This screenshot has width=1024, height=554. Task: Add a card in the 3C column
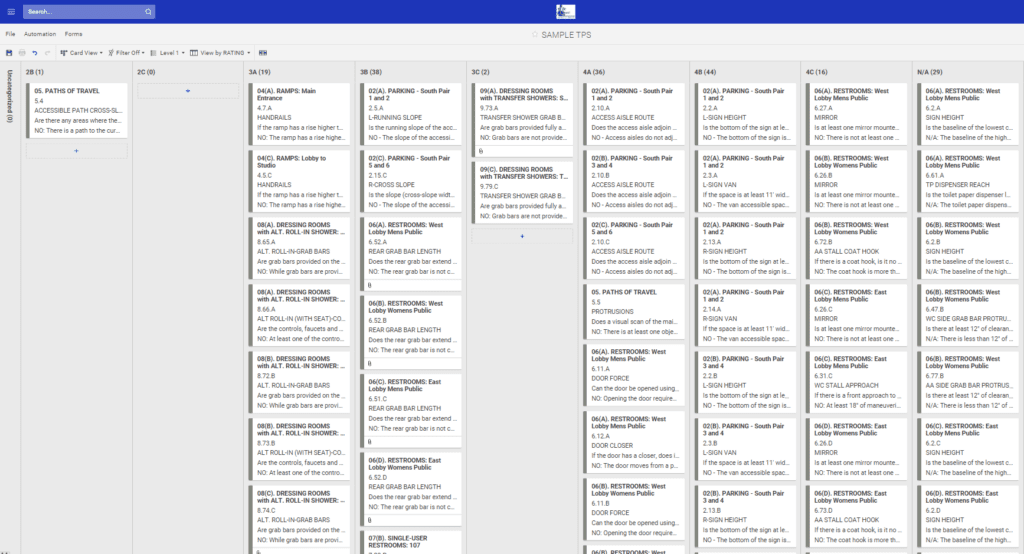pyautogui.click(x=522, y=236)
